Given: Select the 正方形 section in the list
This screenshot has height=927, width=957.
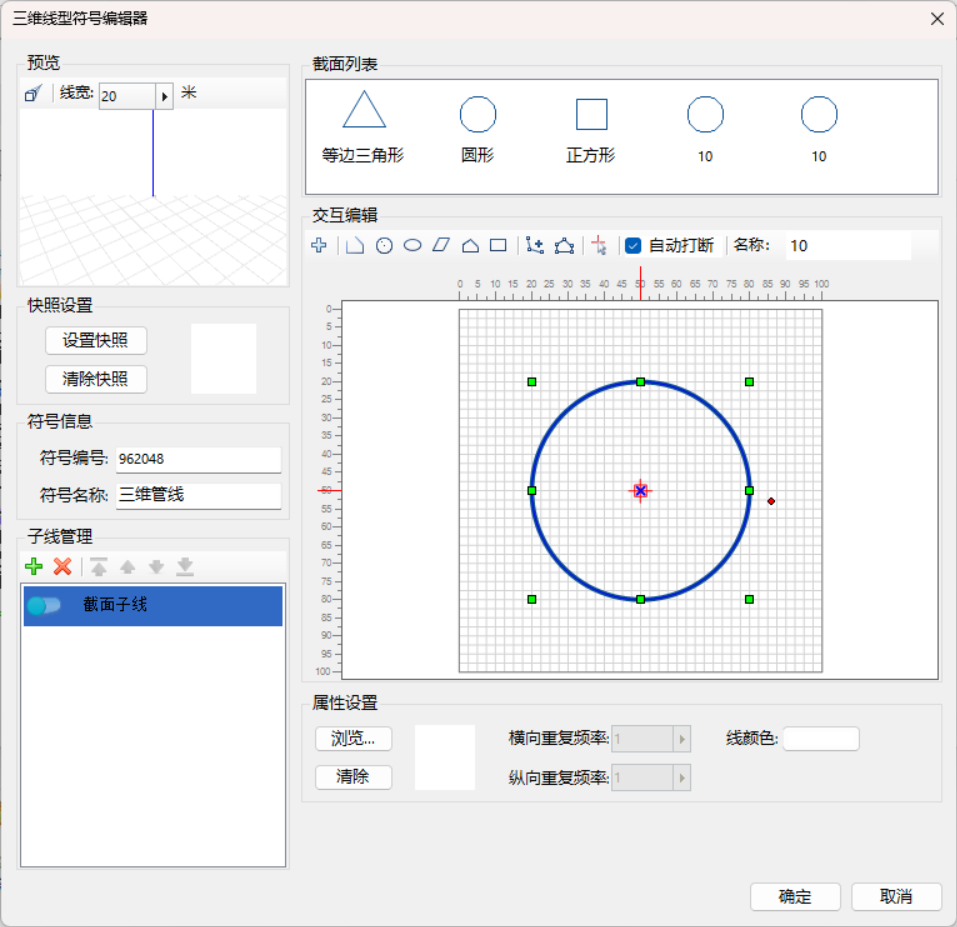Looking at the screenshot, I should (591, 125).
